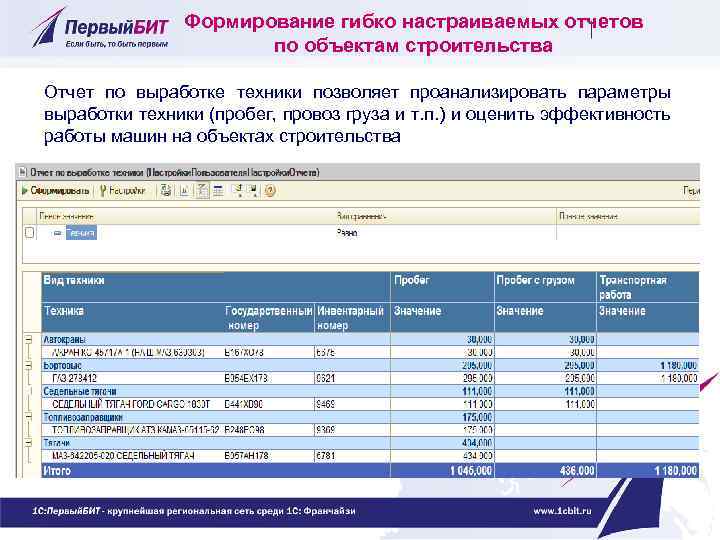The image size is (720, 540).
Task: Click the toolbar icon with the upward arrow
Action: point(237,191)
